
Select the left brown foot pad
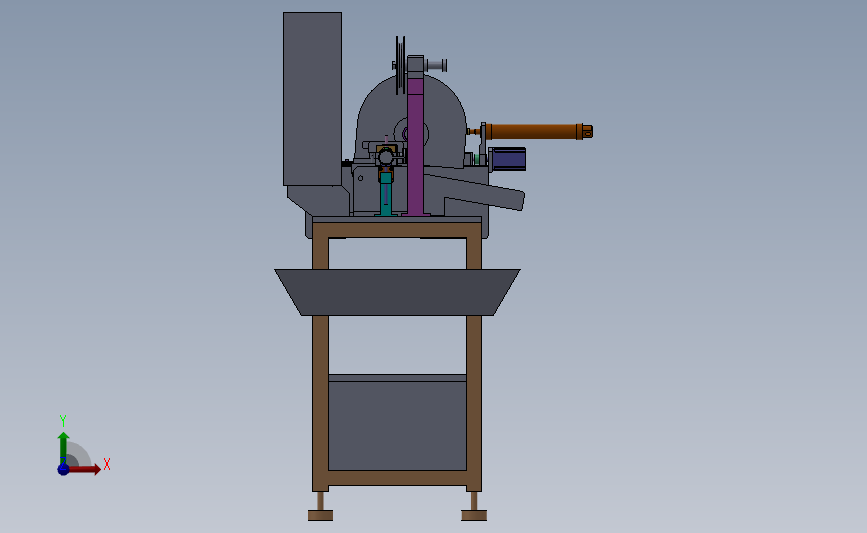click(x=321, y=515)
